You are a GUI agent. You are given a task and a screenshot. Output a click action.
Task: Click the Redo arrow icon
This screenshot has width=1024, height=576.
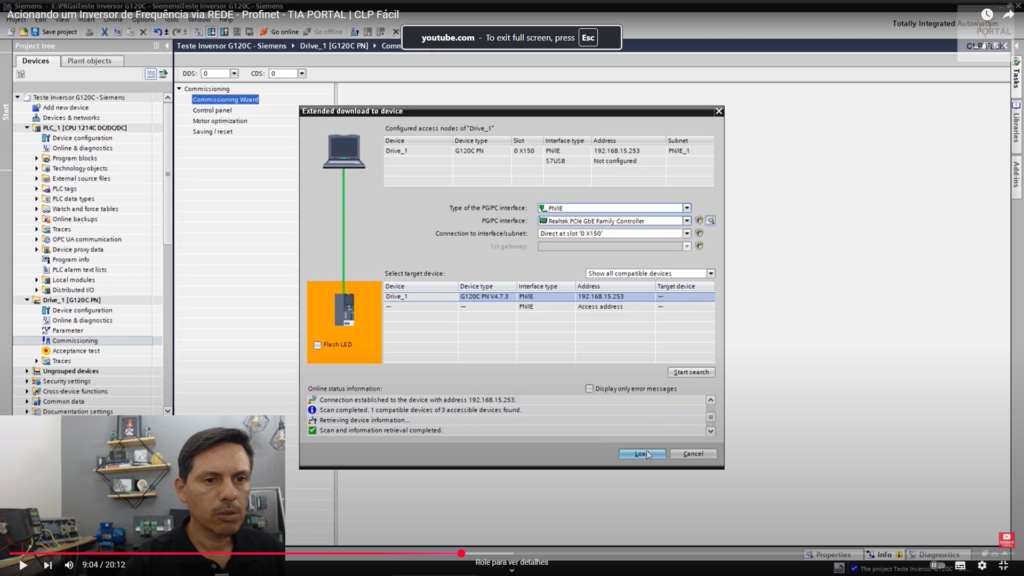(x=176, y=31)
